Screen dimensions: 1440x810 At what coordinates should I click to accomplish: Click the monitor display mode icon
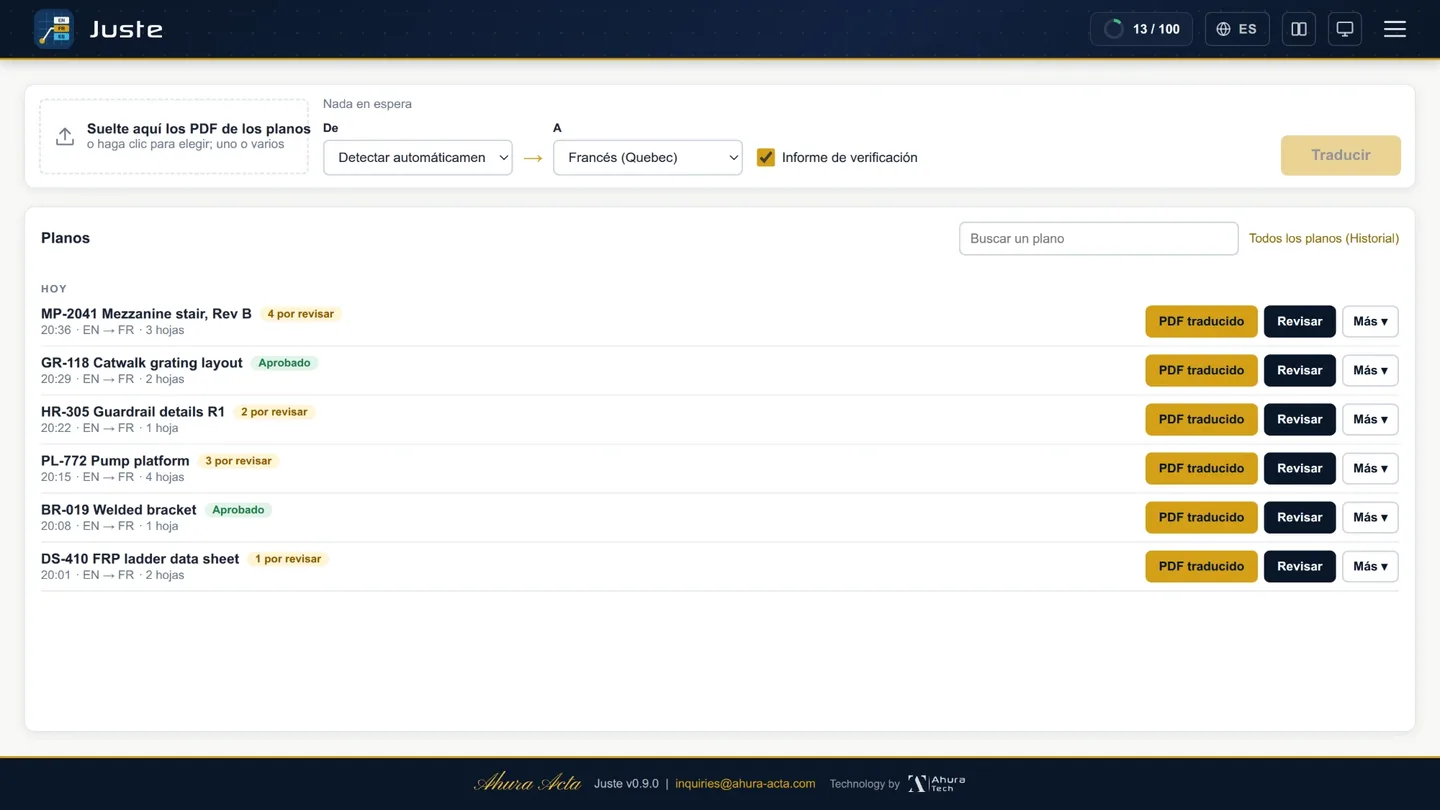pos(1345,29)
